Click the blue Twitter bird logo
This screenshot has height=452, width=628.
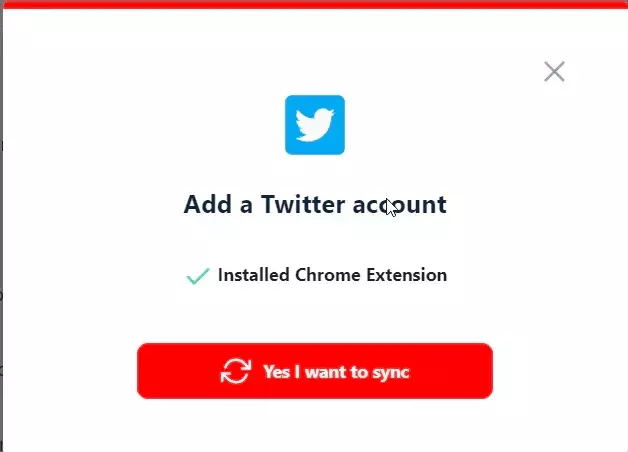315,125
